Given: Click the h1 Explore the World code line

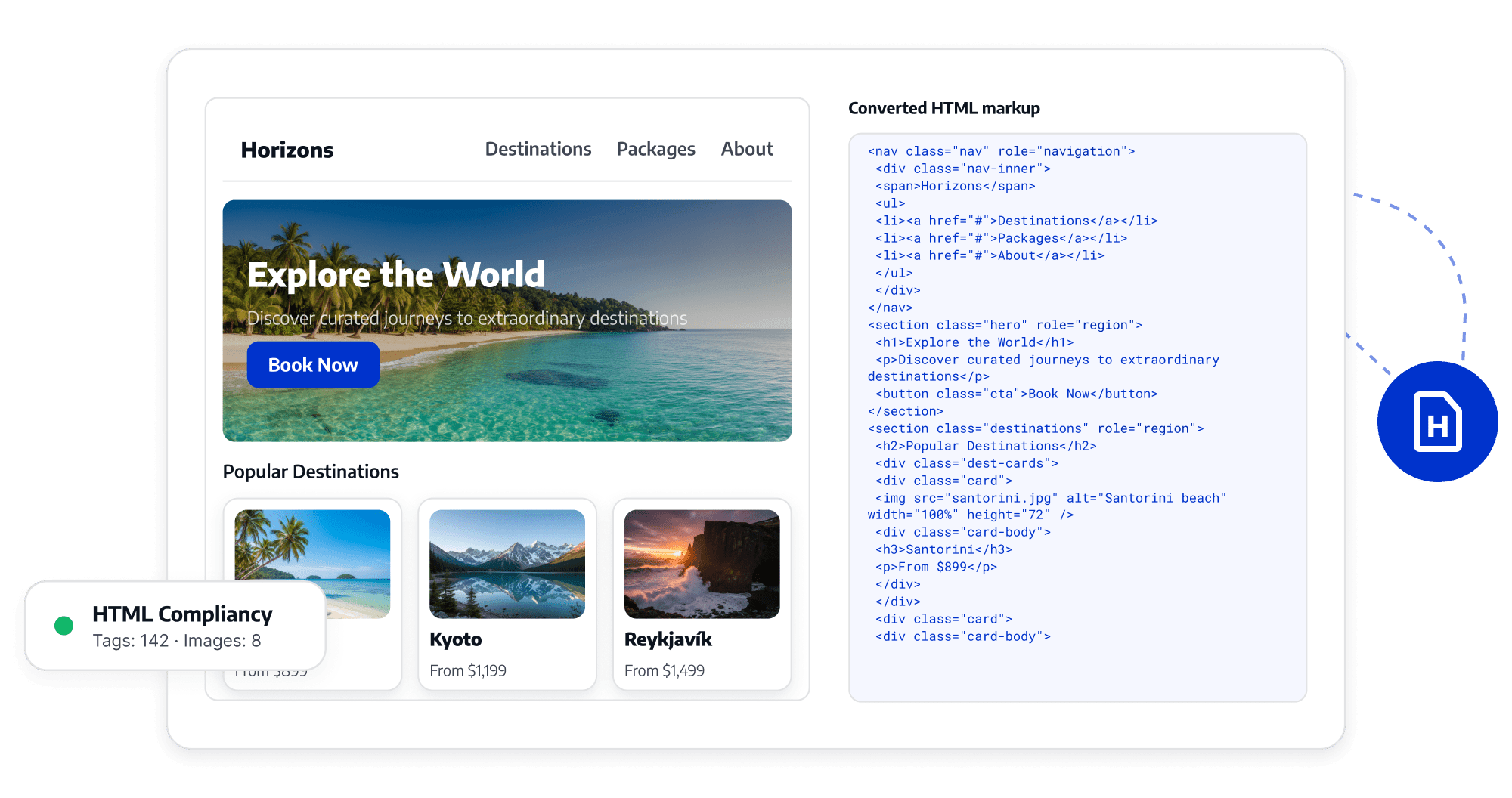Looking at the screenshot, I should tap(974, 342).
